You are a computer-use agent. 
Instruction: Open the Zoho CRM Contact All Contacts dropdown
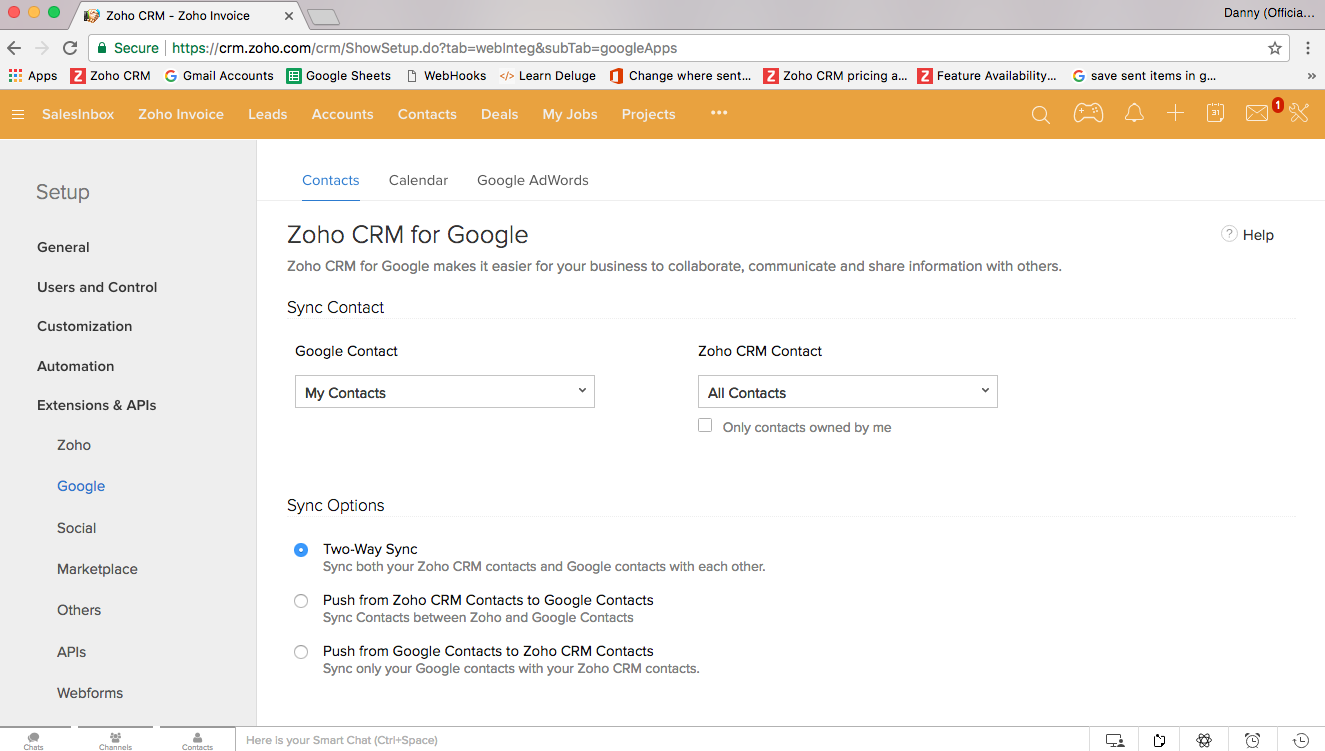click(x=848, y=392)
